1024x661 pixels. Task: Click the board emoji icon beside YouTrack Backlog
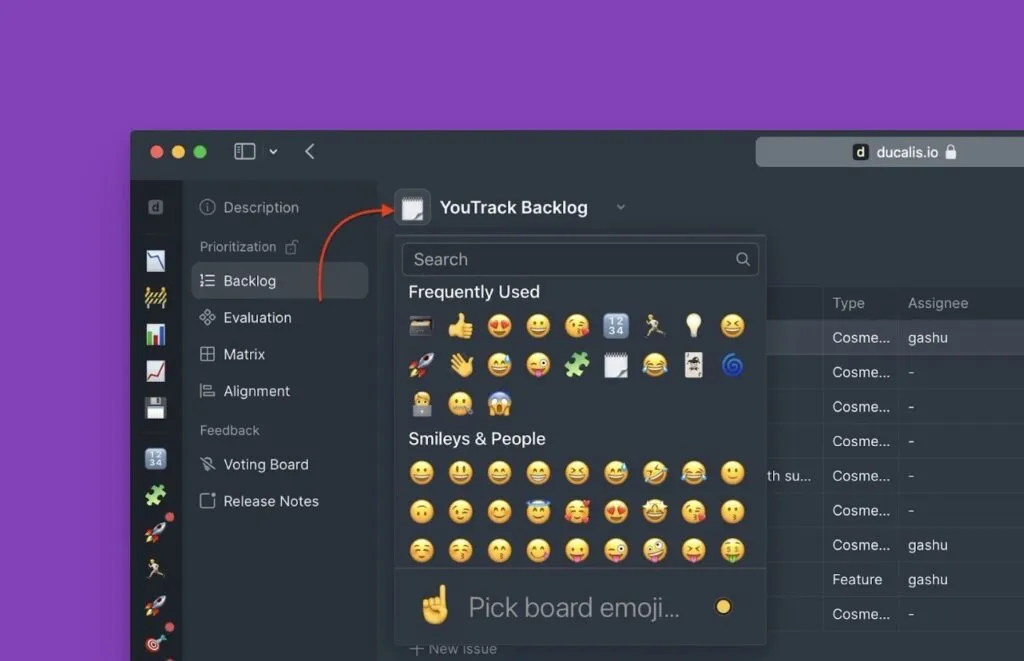coord(412,207)
